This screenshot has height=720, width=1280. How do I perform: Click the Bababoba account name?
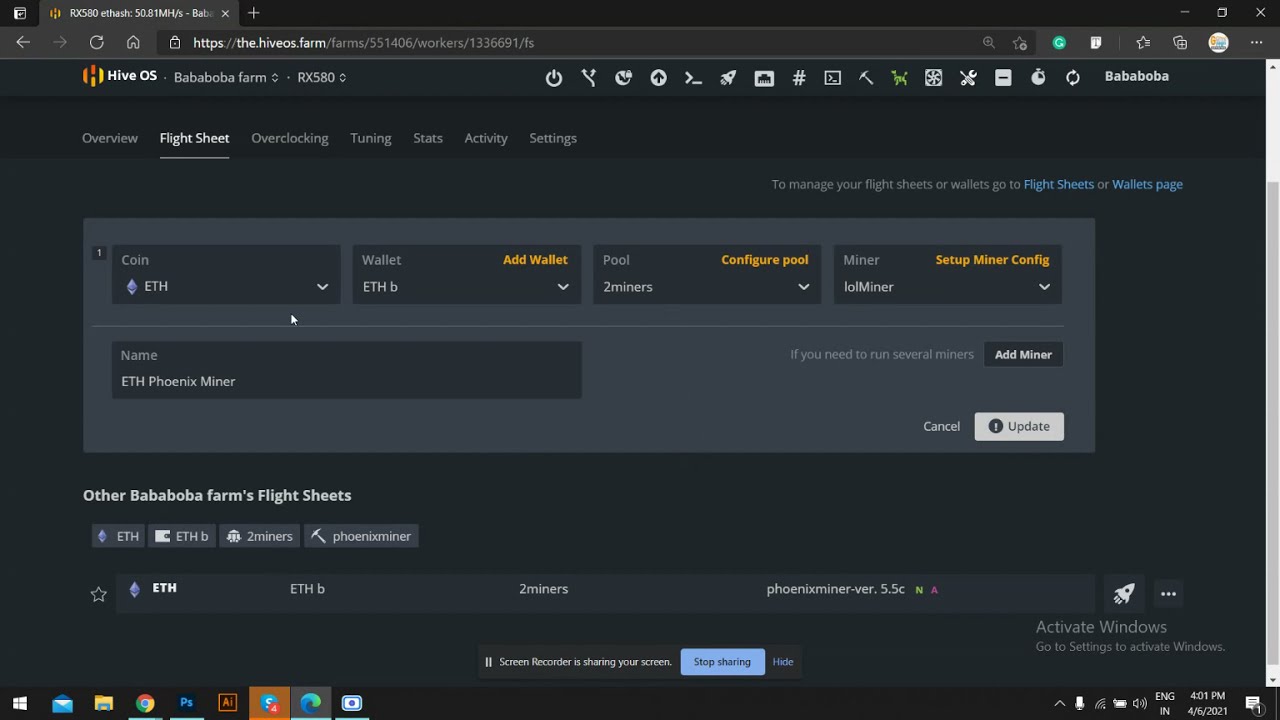point(1136,76)
